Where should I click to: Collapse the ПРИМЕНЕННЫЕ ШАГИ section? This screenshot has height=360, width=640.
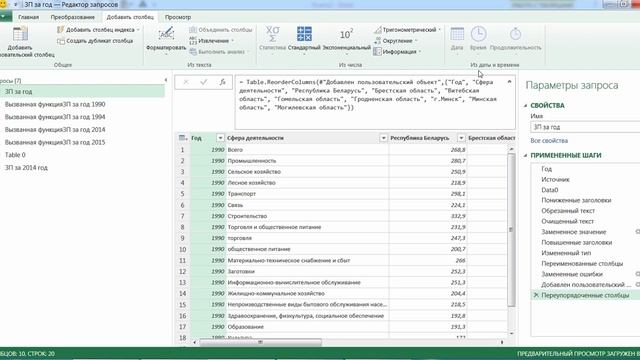click(526, 156)
